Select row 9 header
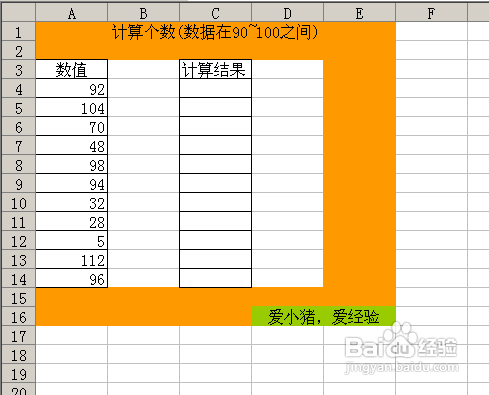 click(x=19, y=184)
